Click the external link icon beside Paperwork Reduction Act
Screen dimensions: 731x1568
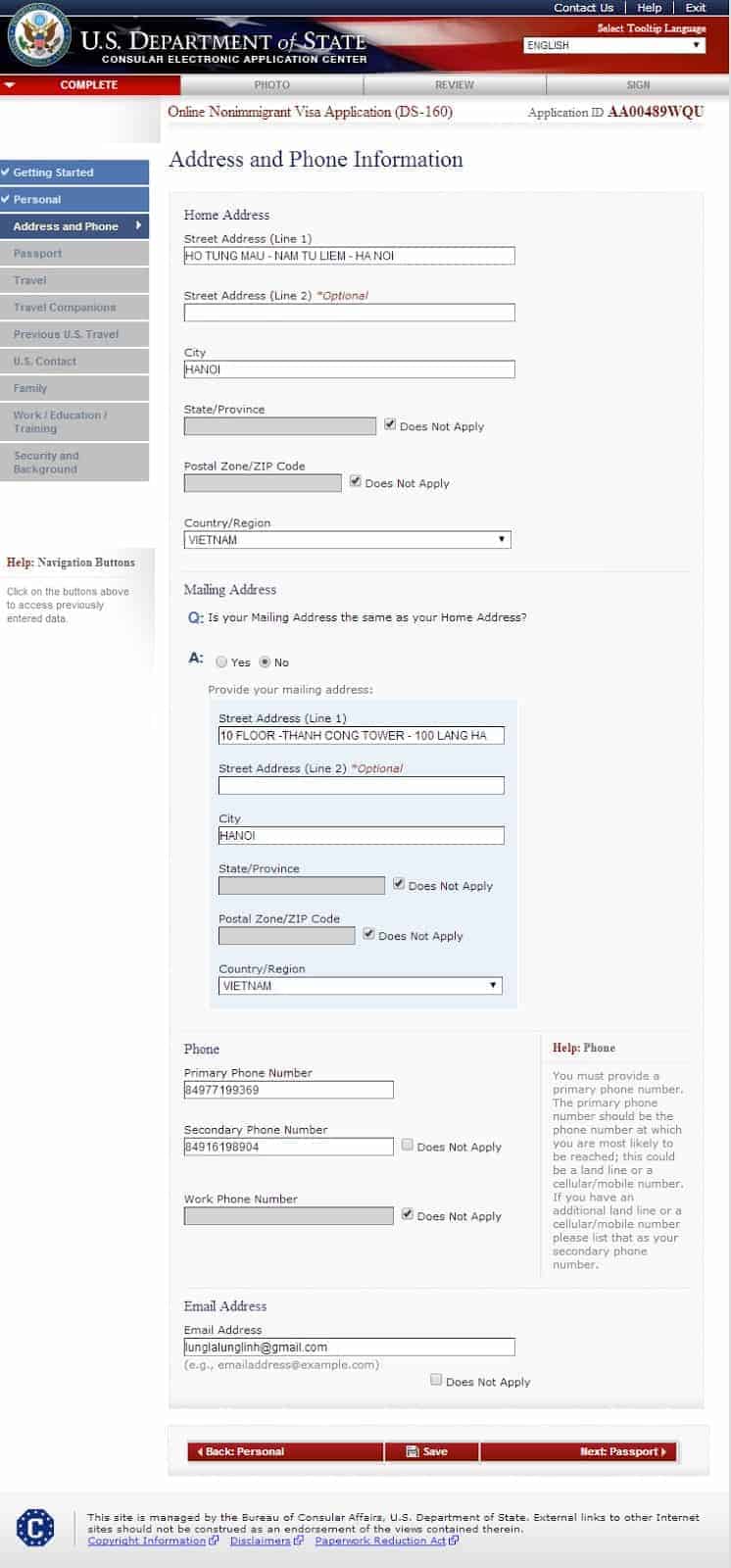[x=454, y=1541]
